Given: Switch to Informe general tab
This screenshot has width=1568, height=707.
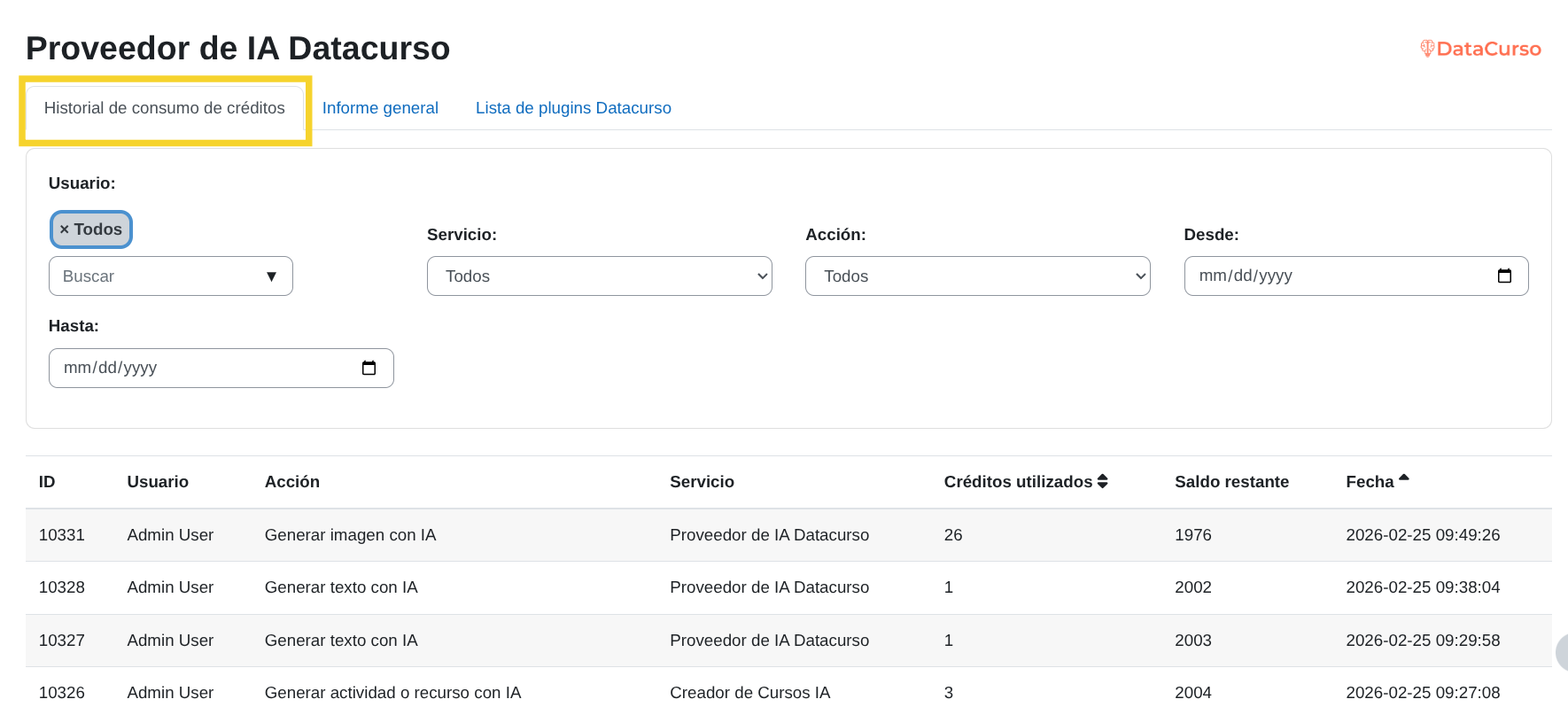Looking at the screenshot, I should (x=380, y=108).
